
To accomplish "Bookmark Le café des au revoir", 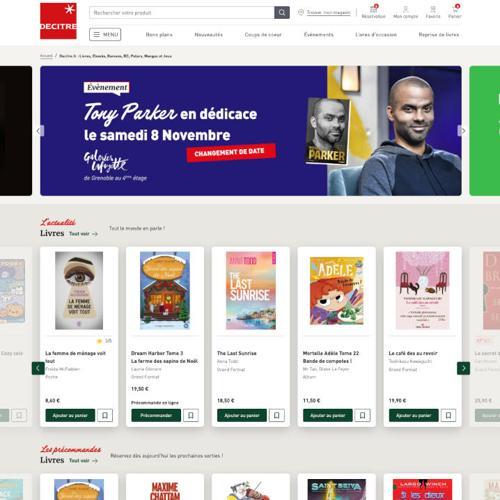I will [x=448, y=415].
